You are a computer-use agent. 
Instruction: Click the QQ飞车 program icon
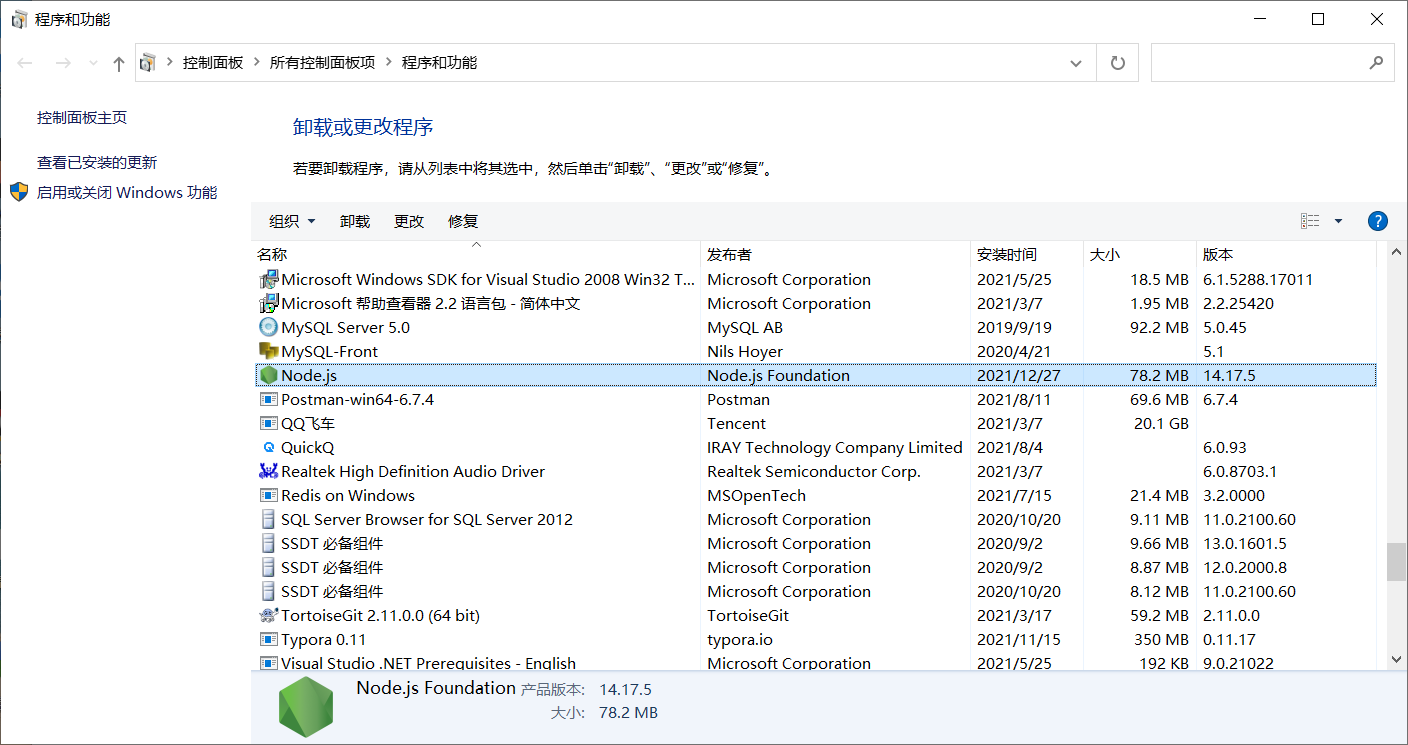[x=268, y=423]
